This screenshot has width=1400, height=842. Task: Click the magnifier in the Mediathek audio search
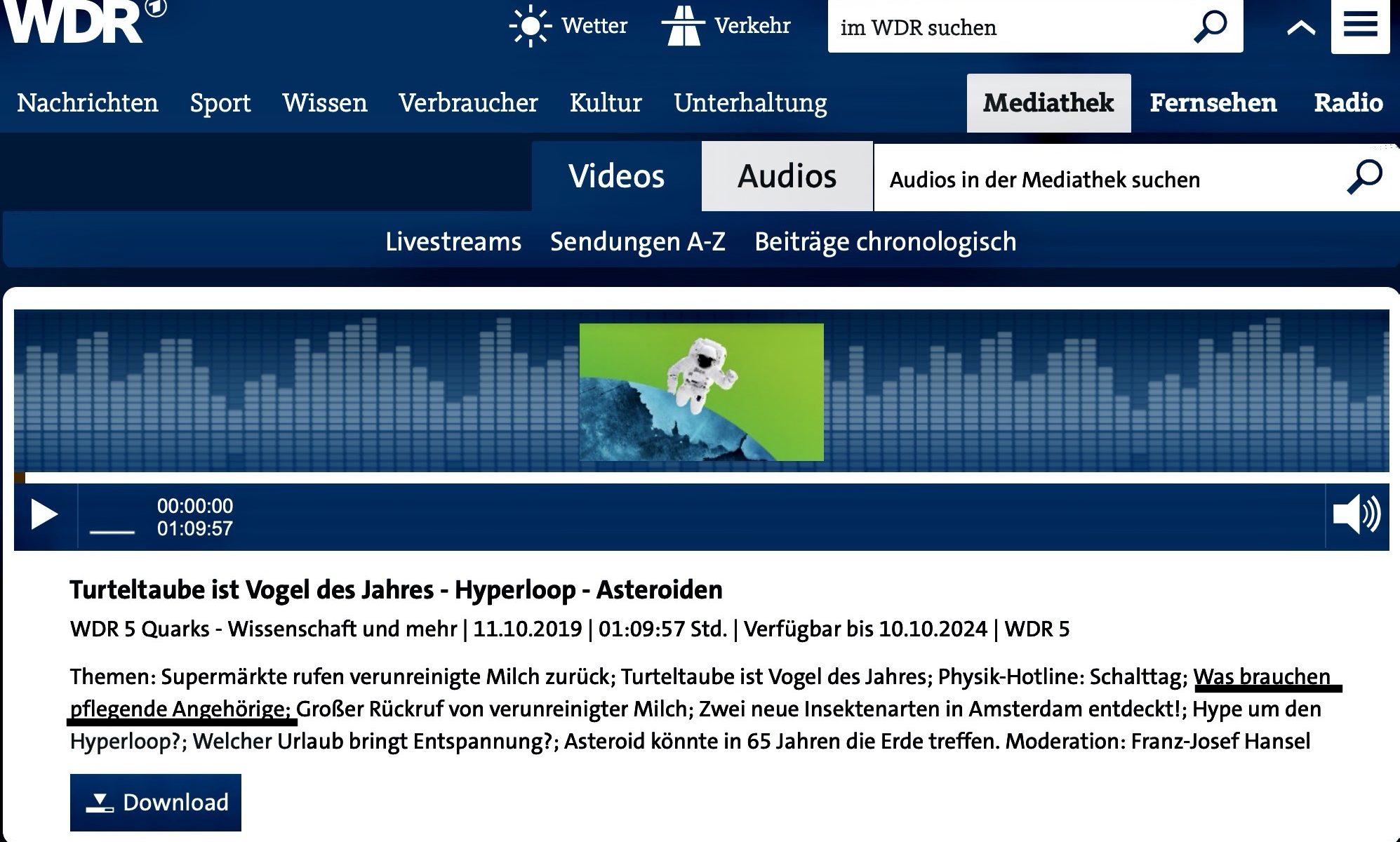click(1364, 177)
